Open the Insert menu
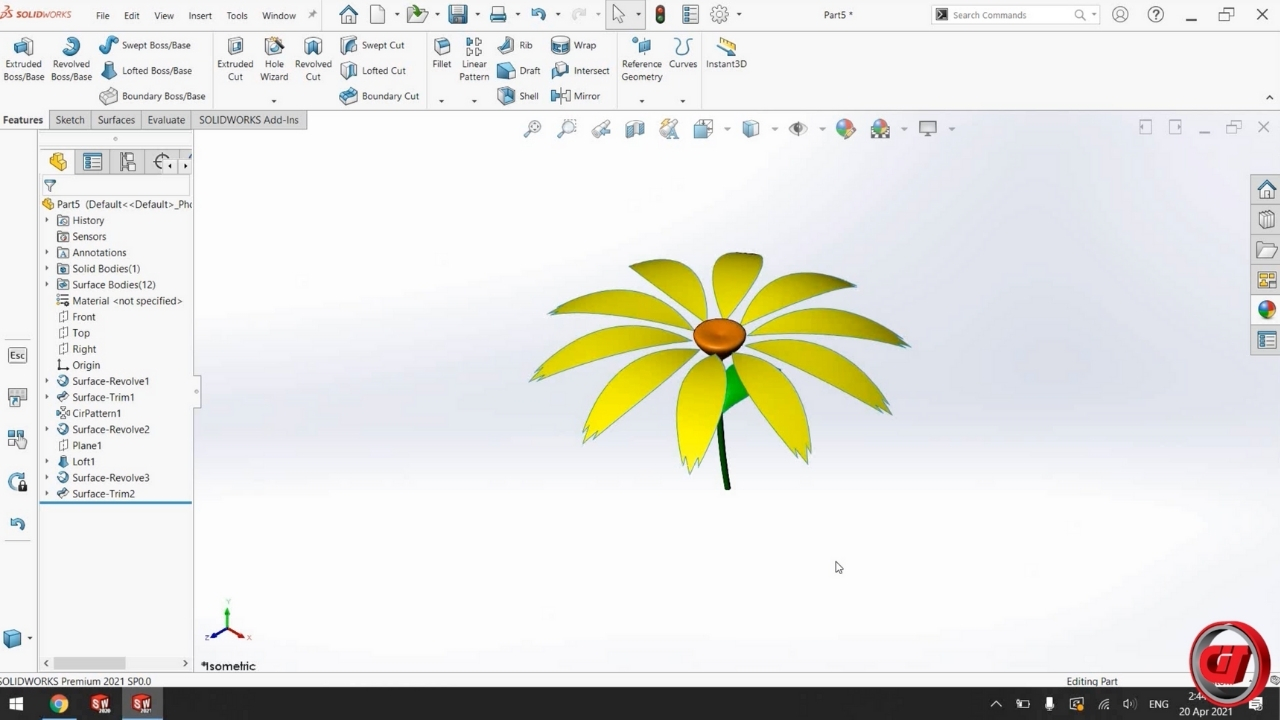1280x720 pixels. (x=200, y=16)
